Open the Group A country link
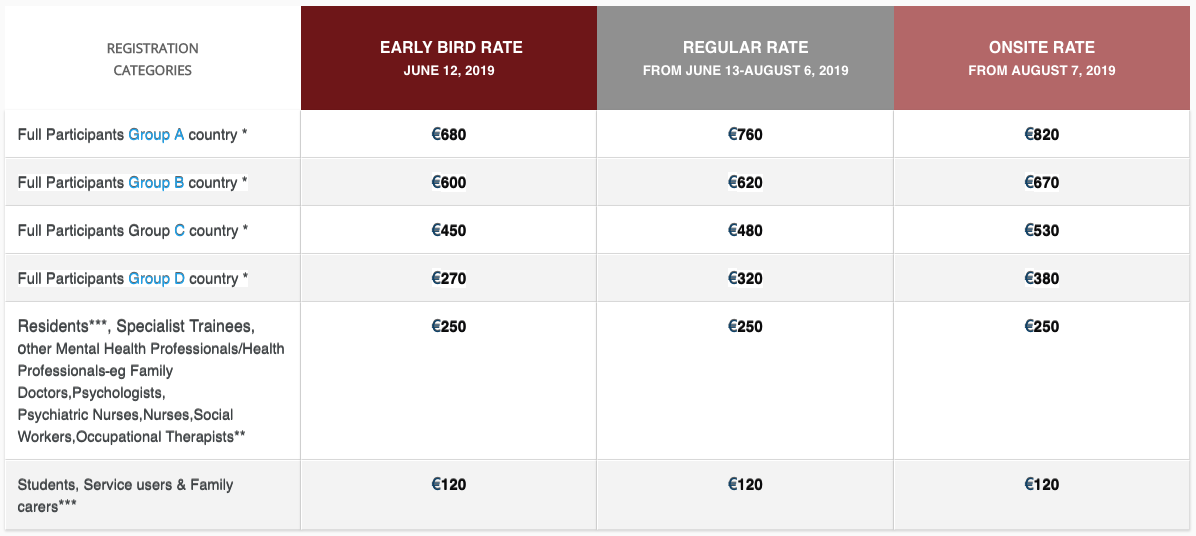The height and width of the screenshot is (536, 1196). coord(156,135)
